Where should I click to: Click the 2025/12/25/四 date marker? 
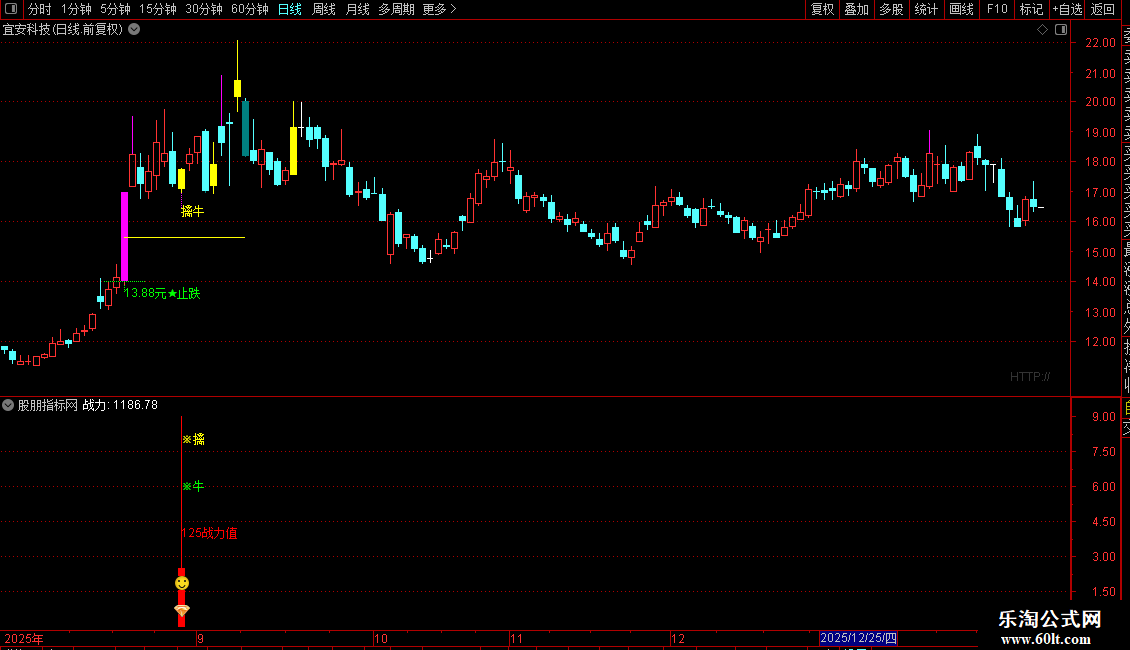tap(858, 638)
